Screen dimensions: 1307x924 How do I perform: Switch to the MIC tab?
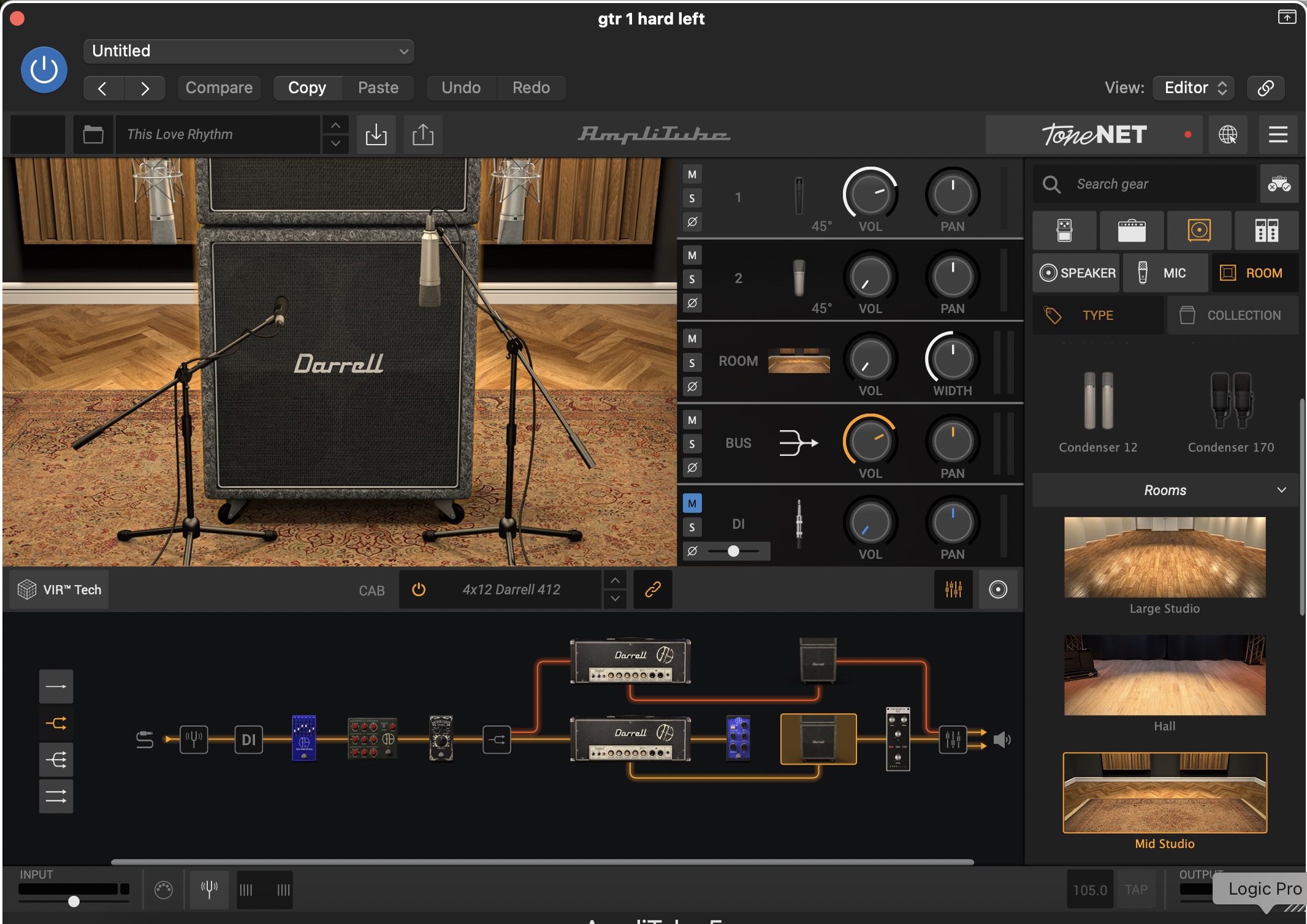click(x=1165, y=273)
